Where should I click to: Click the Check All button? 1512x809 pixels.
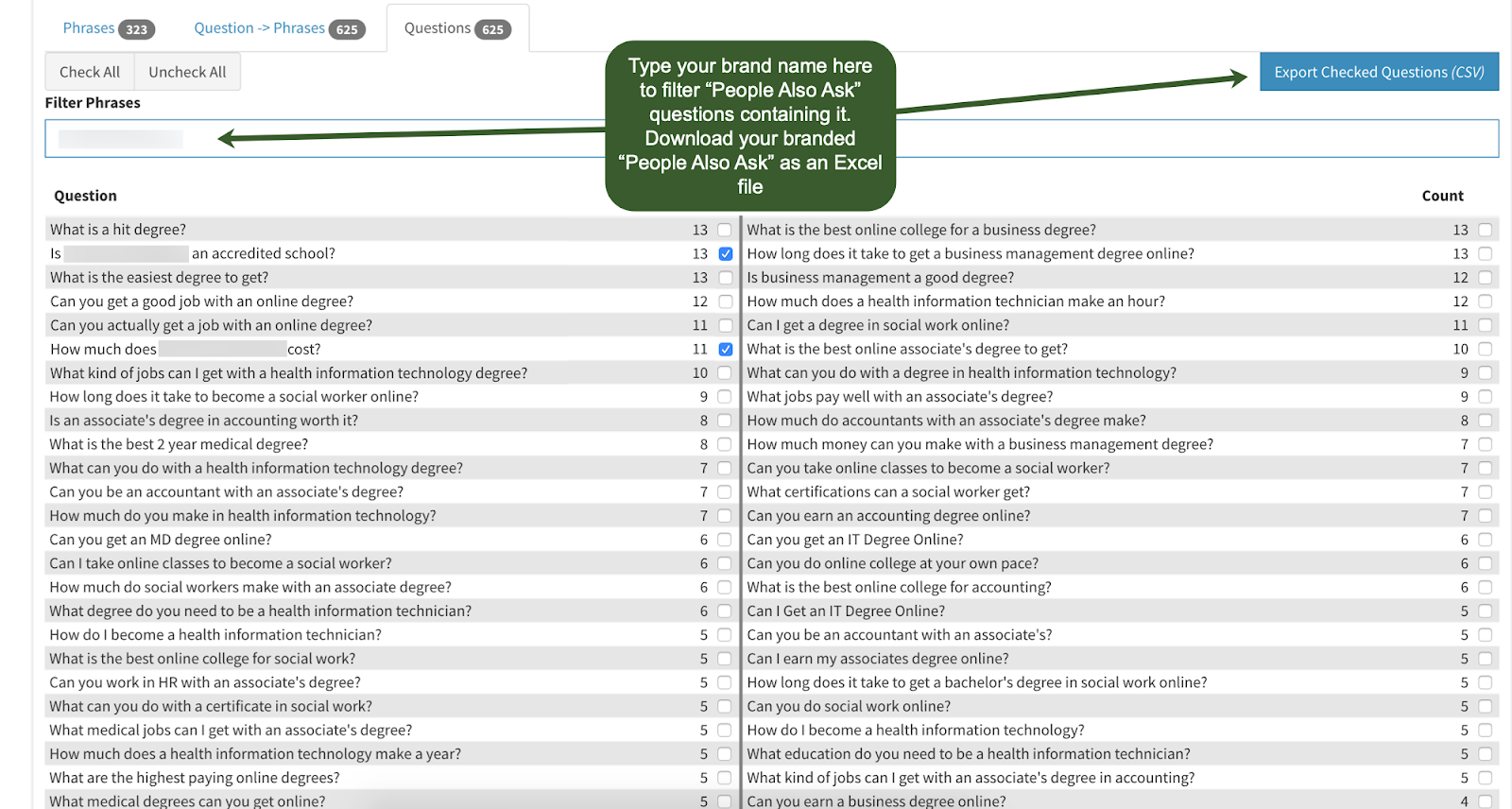pyautogui.click(x=90, y=72)
